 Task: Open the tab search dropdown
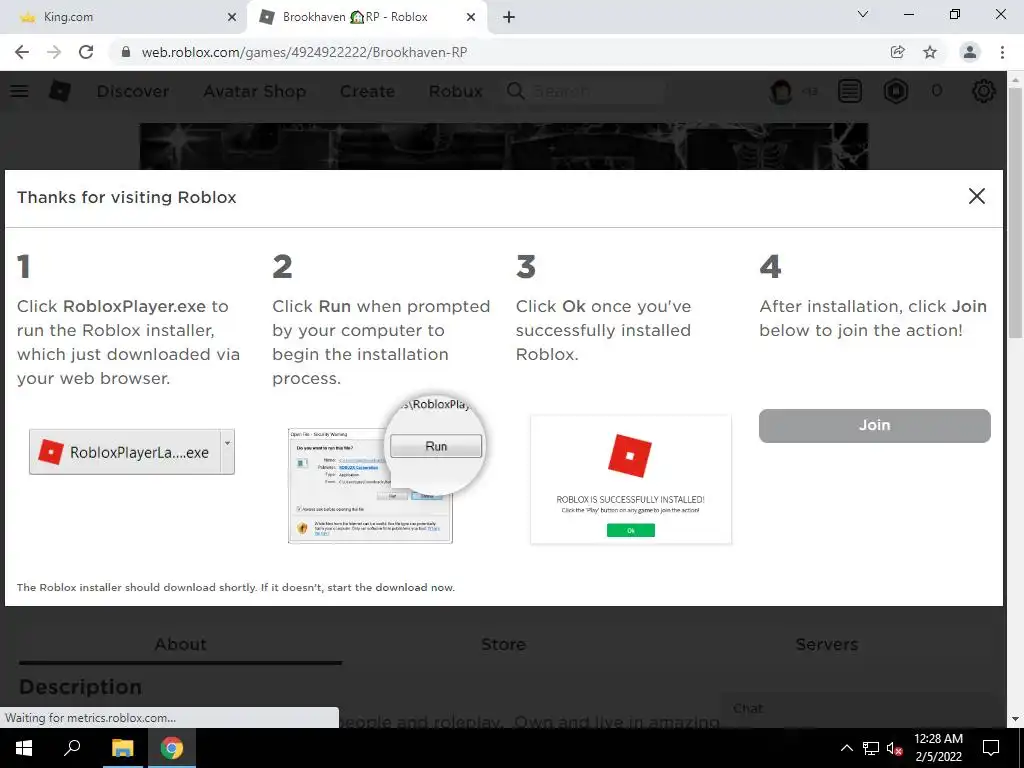(863, 14)
